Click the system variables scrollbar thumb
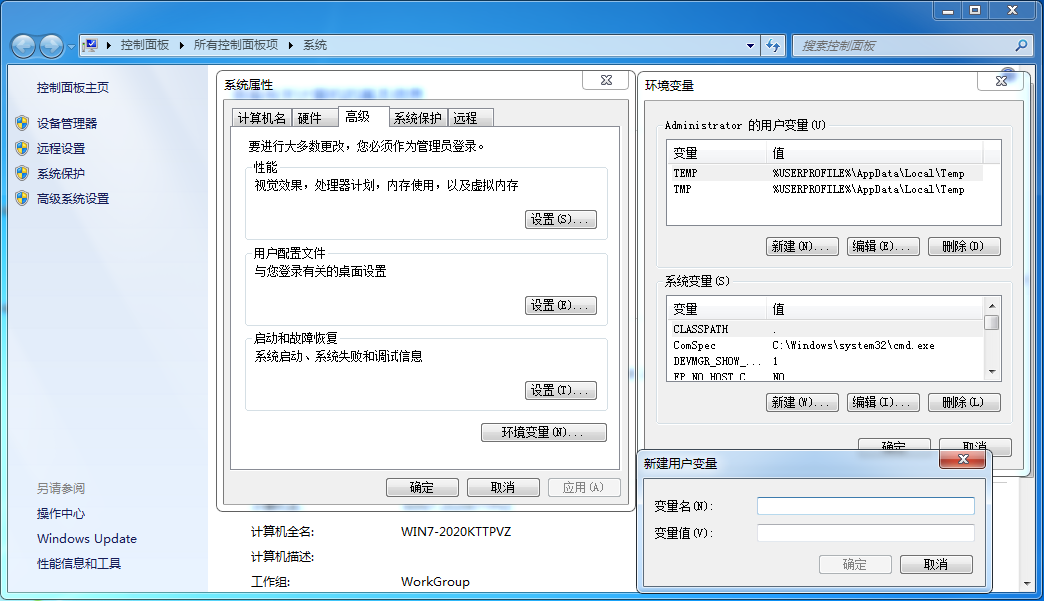The height and width of the screenshot is (601, 1044). [x=992, y=322]
